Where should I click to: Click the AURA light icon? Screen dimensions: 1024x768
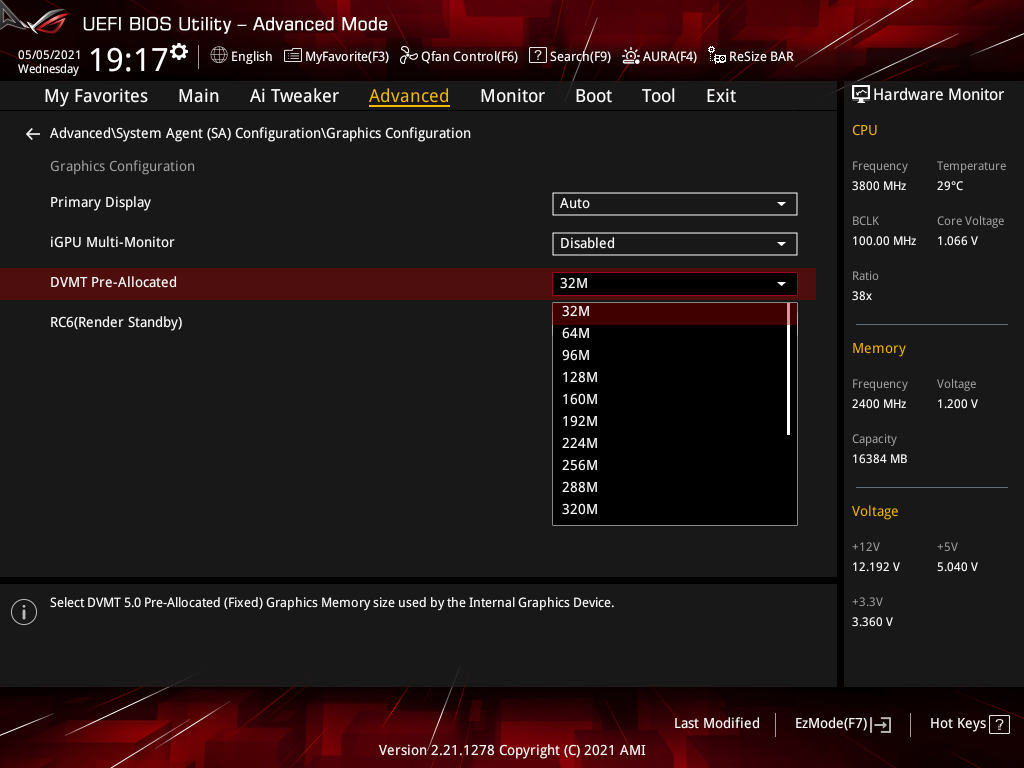click(631, 56)
